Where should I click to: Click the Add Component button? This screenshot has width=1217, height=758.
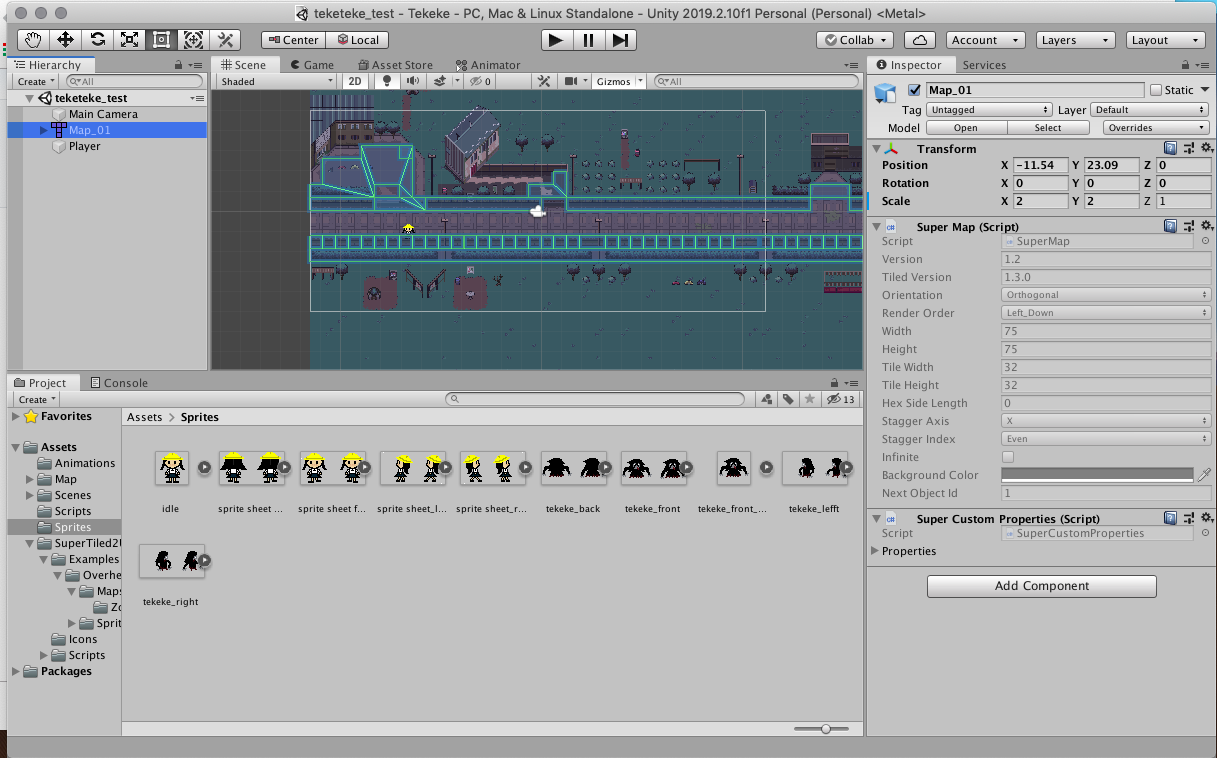[x=1041, y=586]
